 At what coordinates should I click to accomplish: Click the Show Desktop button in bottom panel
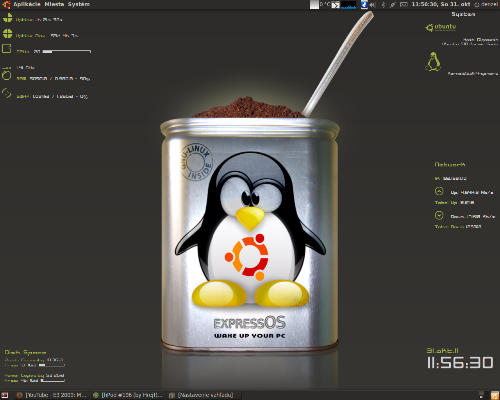pyautogui.click(x=4, y=395)
